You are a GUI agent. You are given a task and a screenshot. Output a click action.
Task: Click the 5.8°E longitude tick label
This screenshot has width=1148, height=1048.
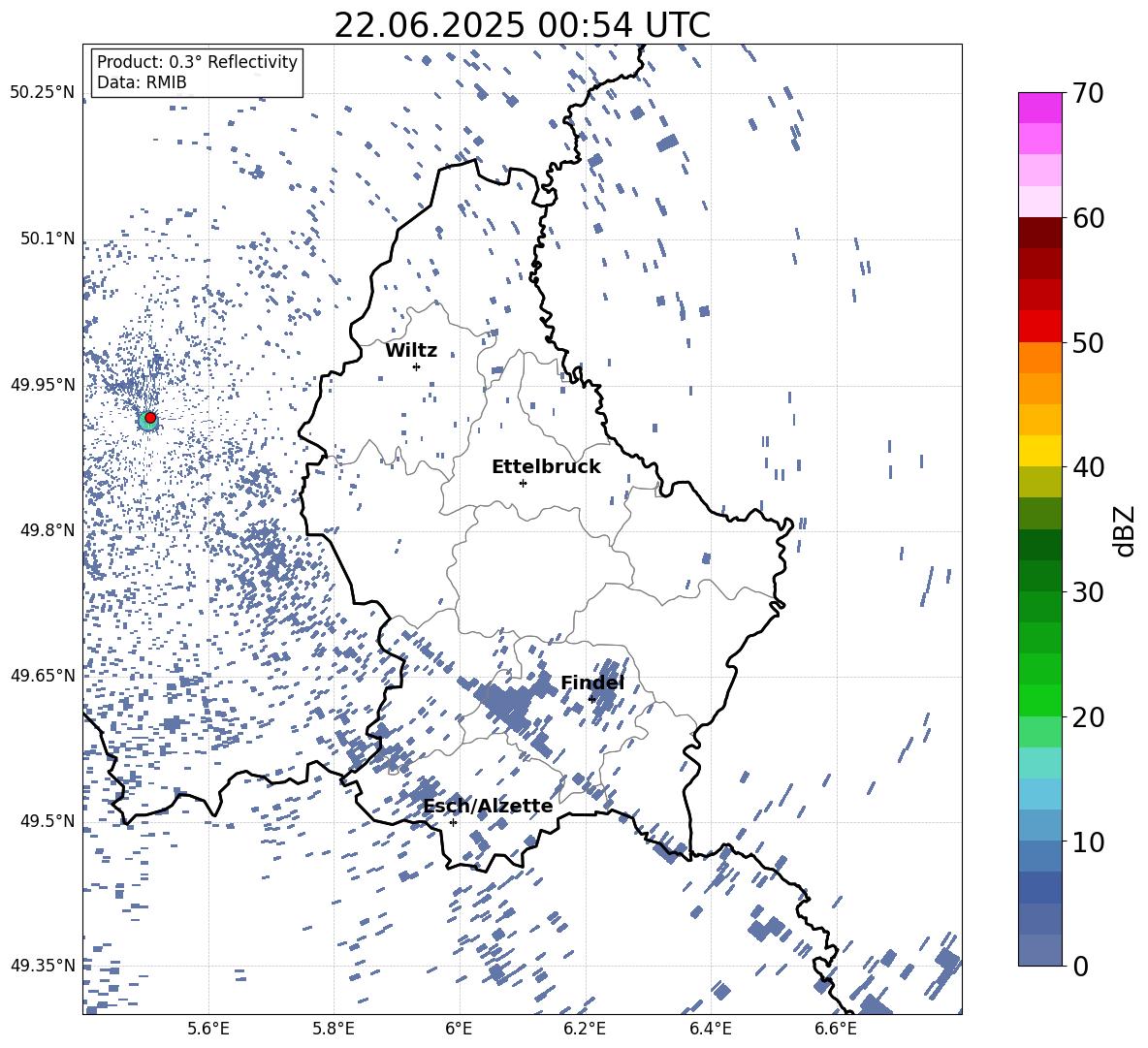(x=334, y=1029)
